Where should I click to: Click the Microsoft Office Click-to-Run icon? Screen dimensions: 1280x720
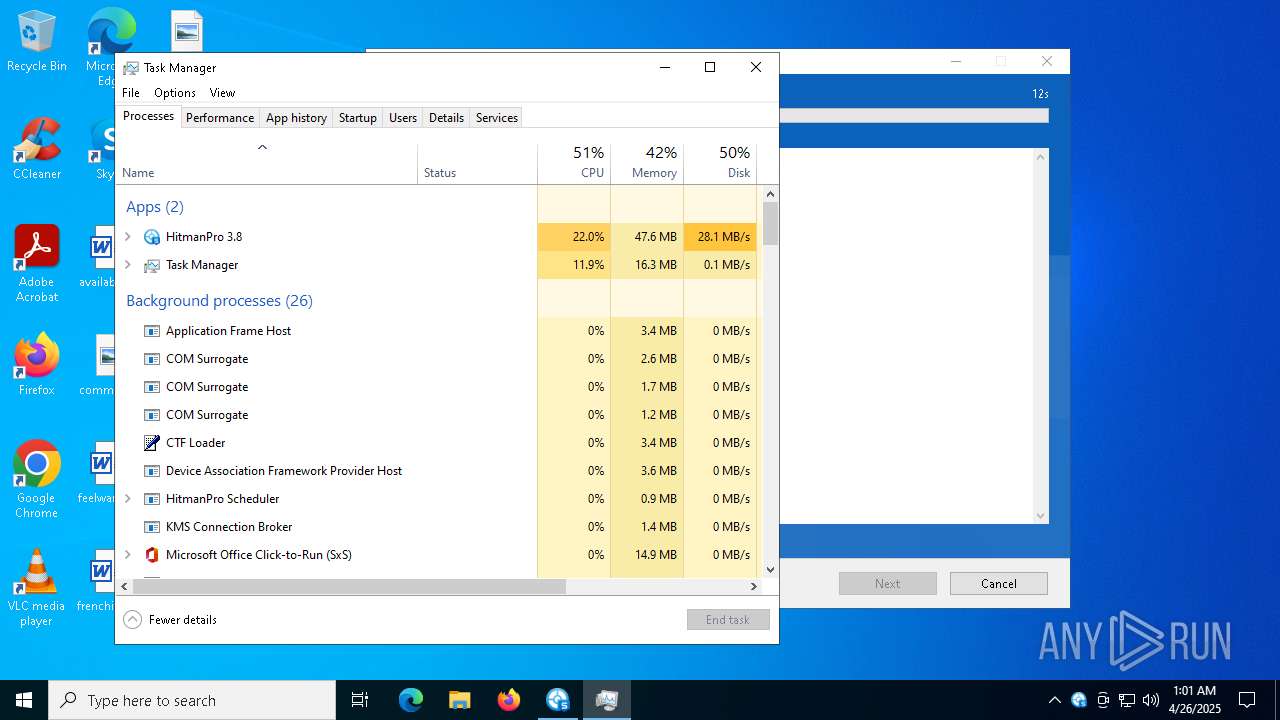pyautogui.click(x=152, y=555)
